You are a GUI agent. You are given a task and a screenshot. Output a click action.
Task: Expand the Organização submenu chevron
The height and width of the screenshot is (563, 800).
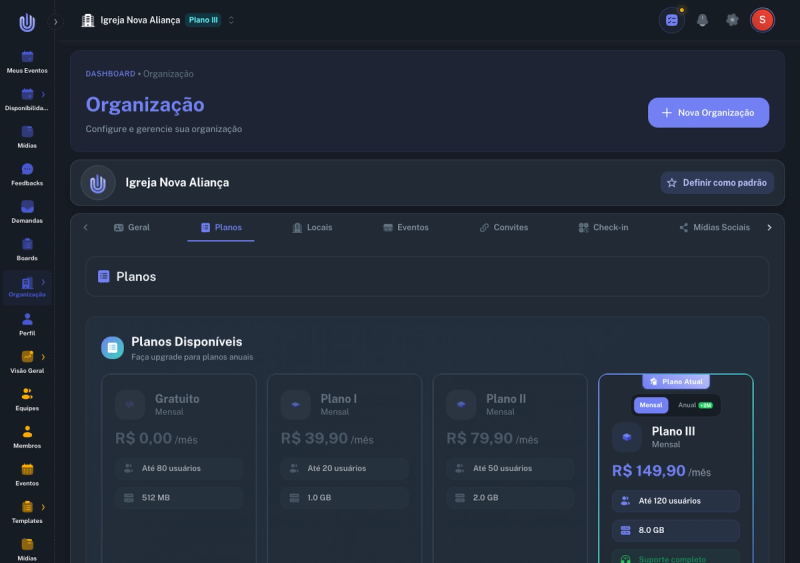pyautogui.click(x=43, y=282)
